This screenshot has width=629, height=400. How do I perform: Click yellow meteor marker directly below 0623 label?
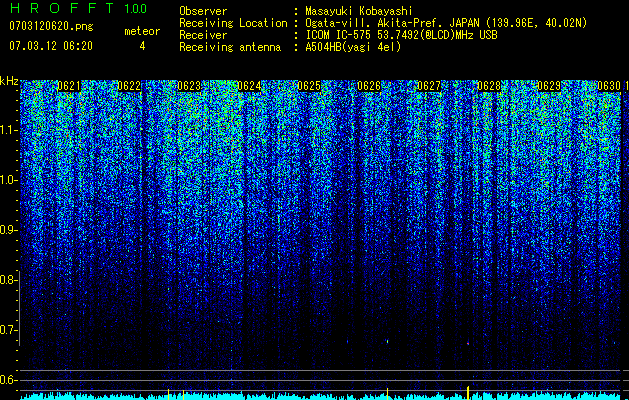[x=183, y=394]
